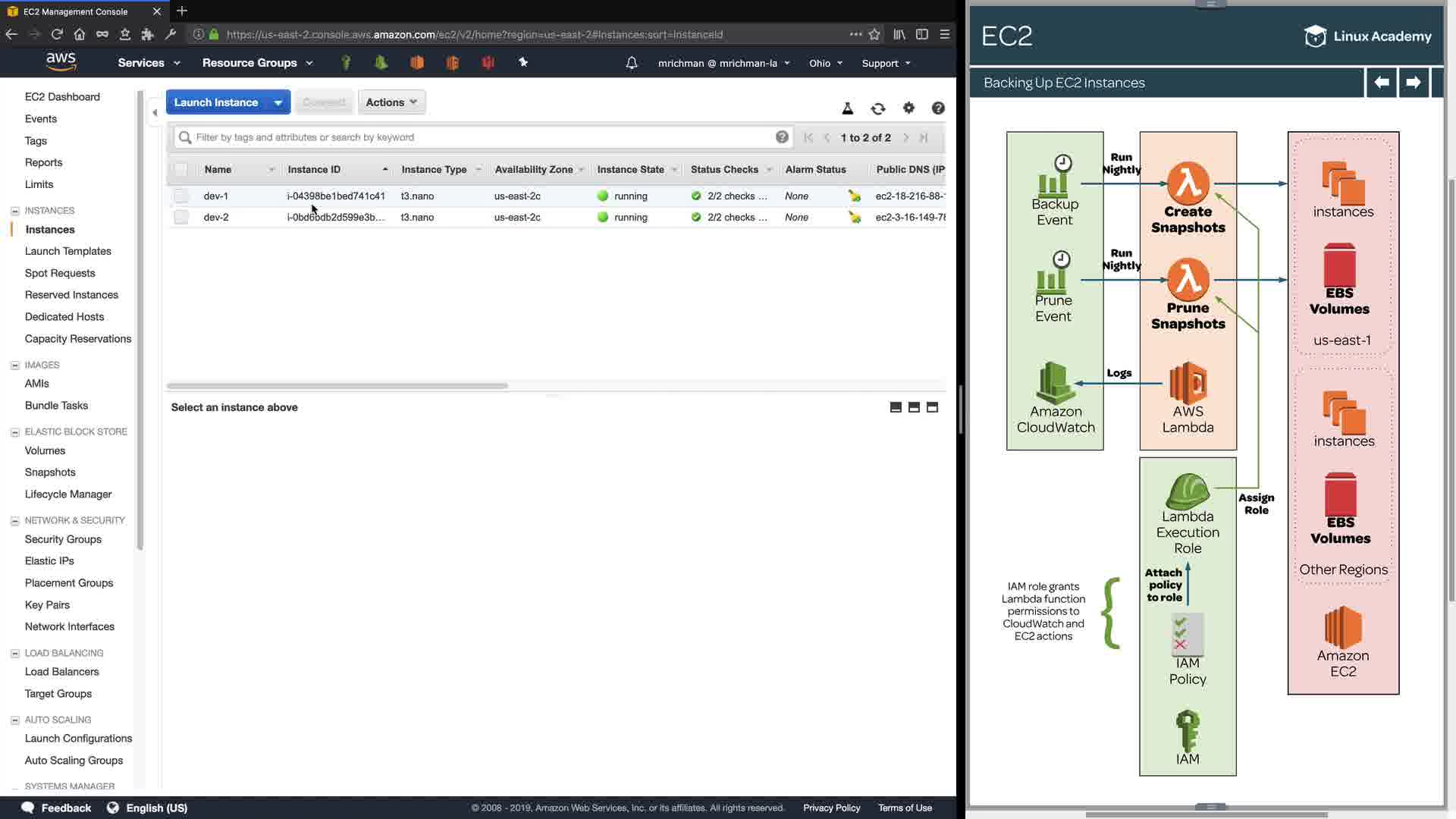Open the Actions dropdown
This screenshot has height=819, width=1456.
point(391,102)
